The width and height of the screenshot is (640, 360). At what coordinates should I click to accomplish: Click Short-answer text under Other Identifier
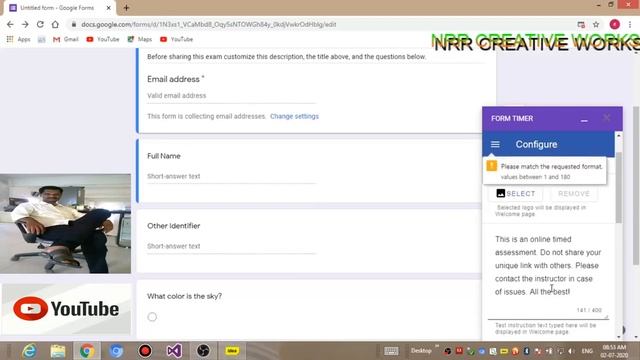click(x=231, y=246)
